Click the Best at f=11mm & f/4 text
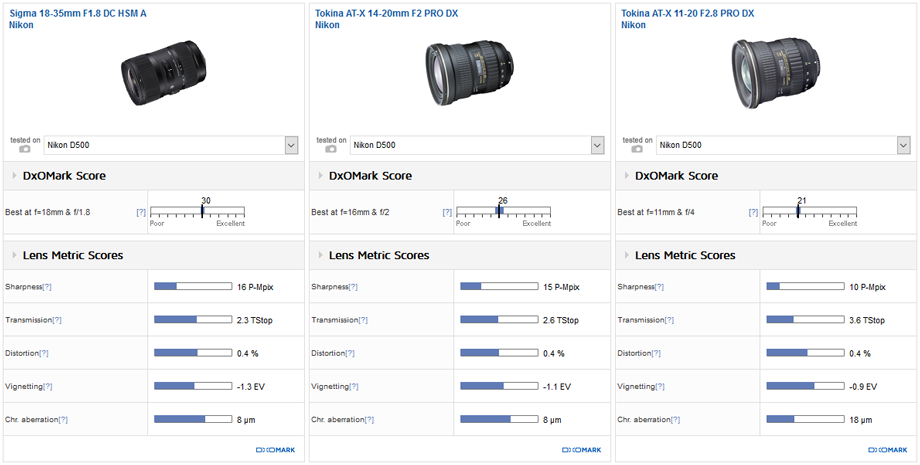Viewport: 920px width, 465px height. [657, 212]
